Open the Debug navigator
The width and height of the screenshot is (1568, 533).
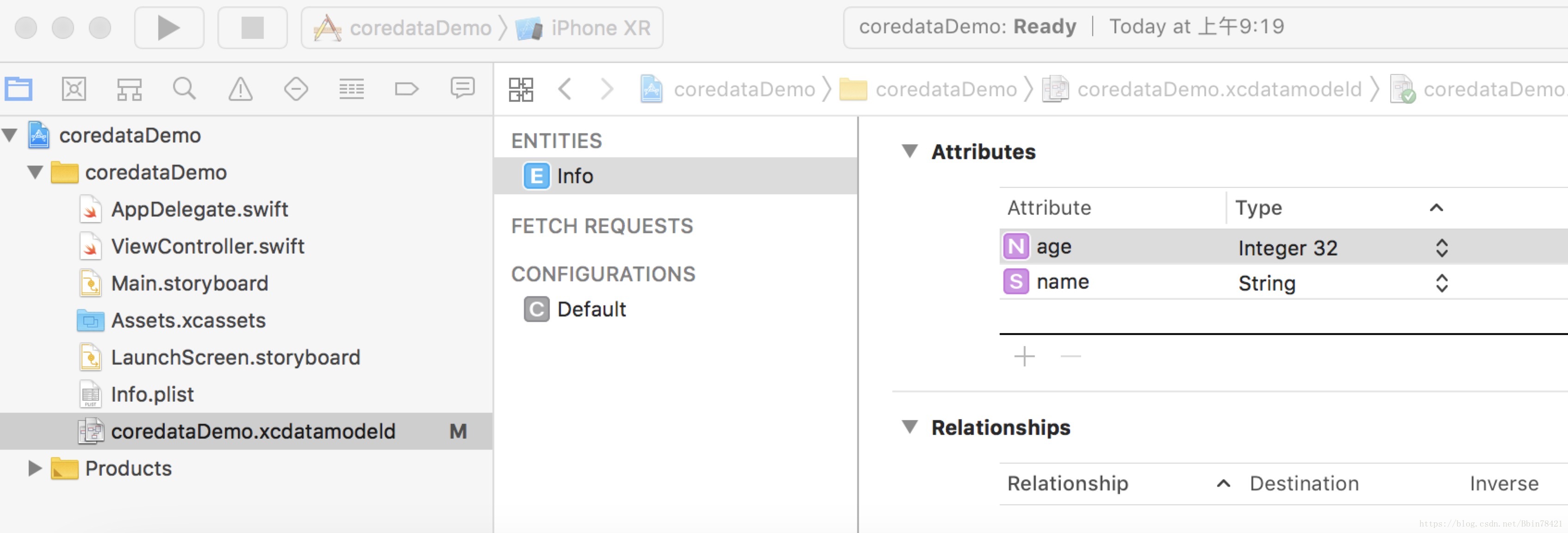coord(351,89)
